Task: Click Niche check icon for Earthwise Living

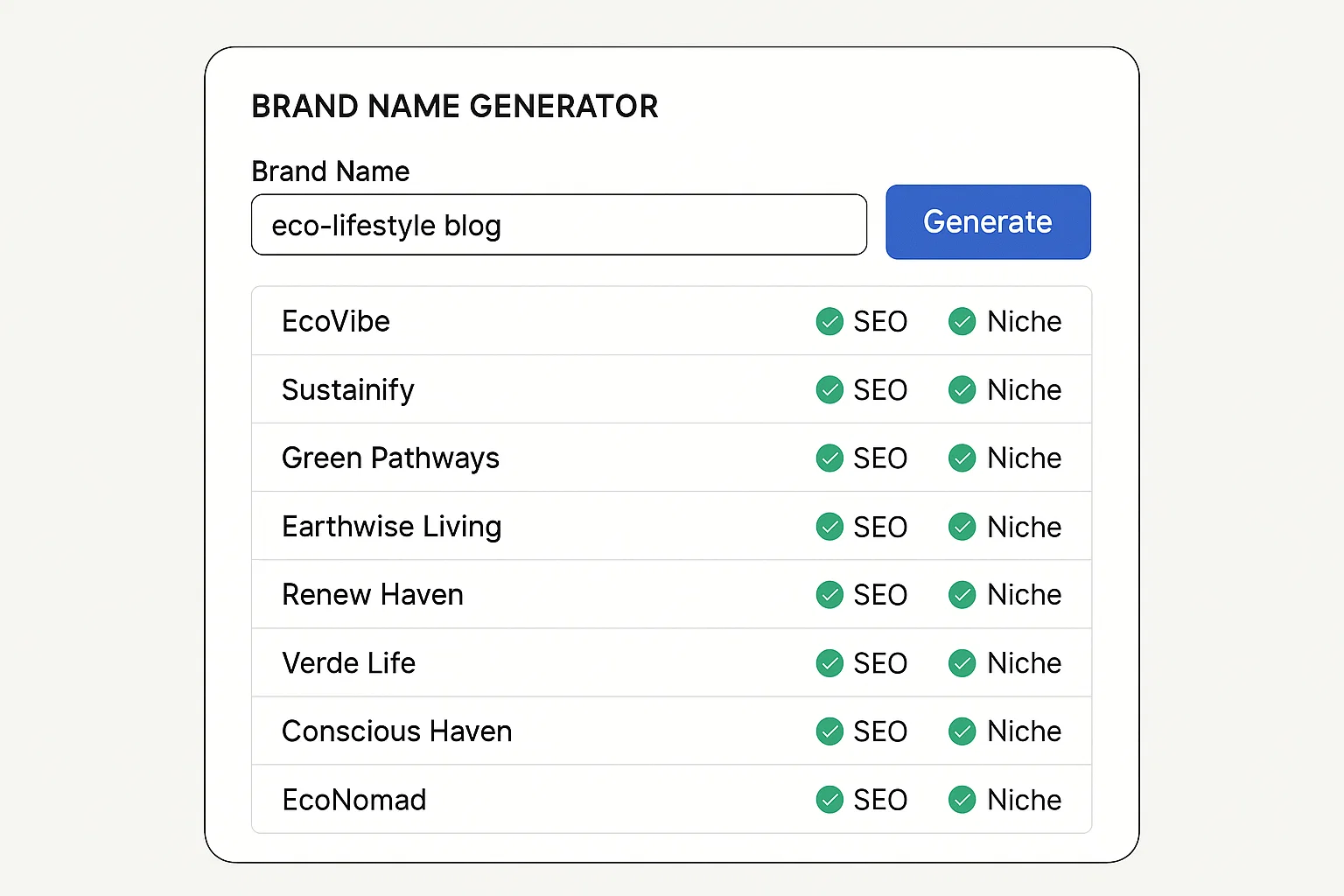Action: pyautogui.click(x=962, y=527)
